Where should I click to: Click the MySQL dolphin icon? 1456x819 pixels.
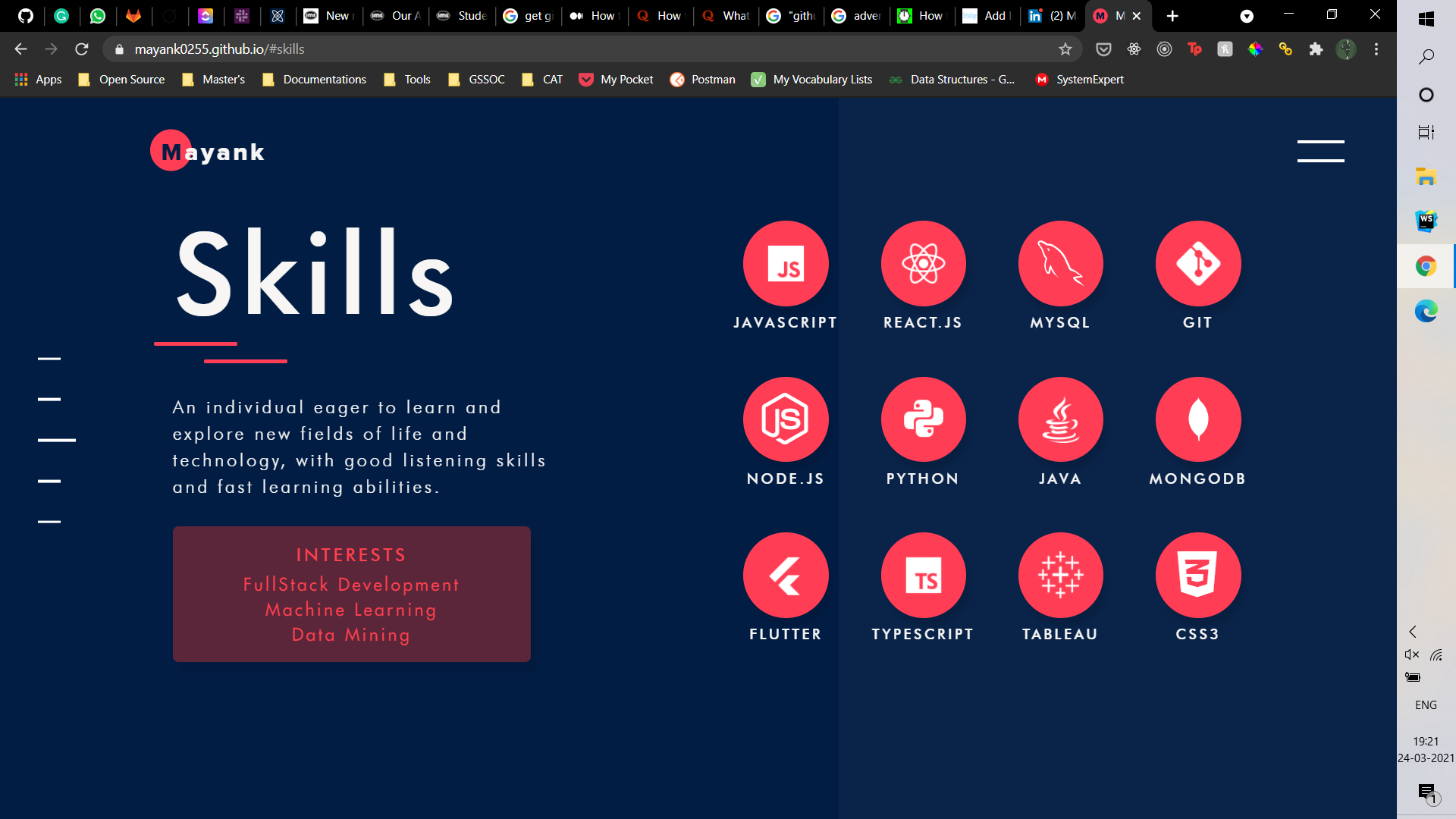(x=1060, y=264)
